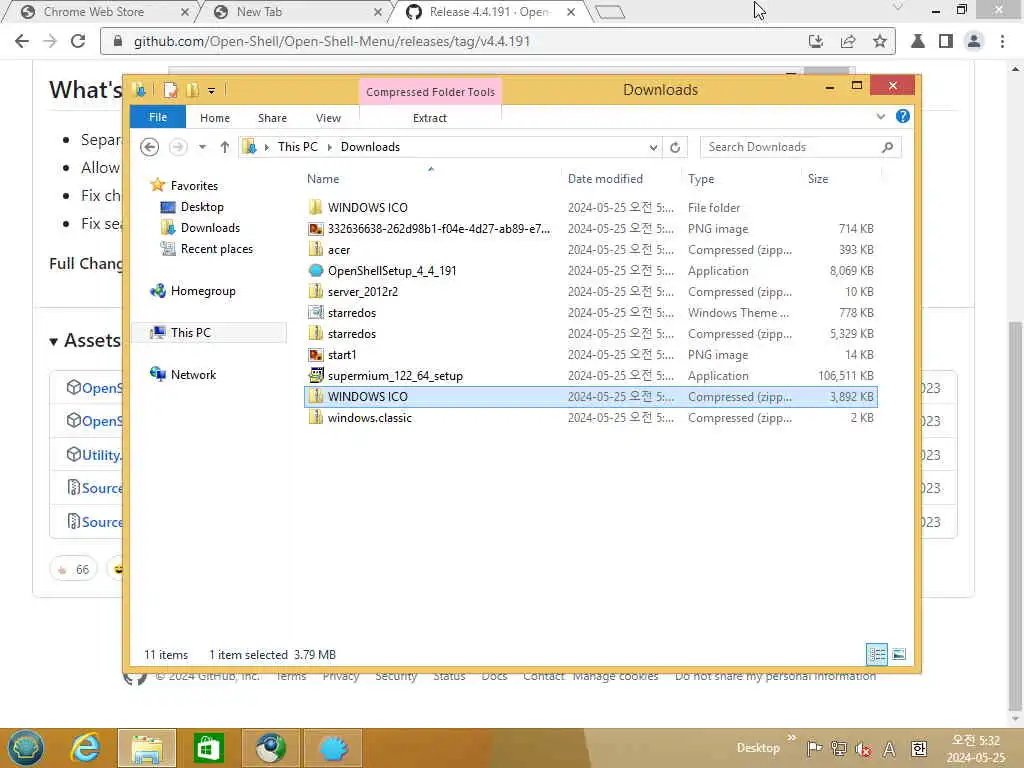Select windows.classic zip file
This screenshot has width=1024, height=768.
(x=590, y=417)
